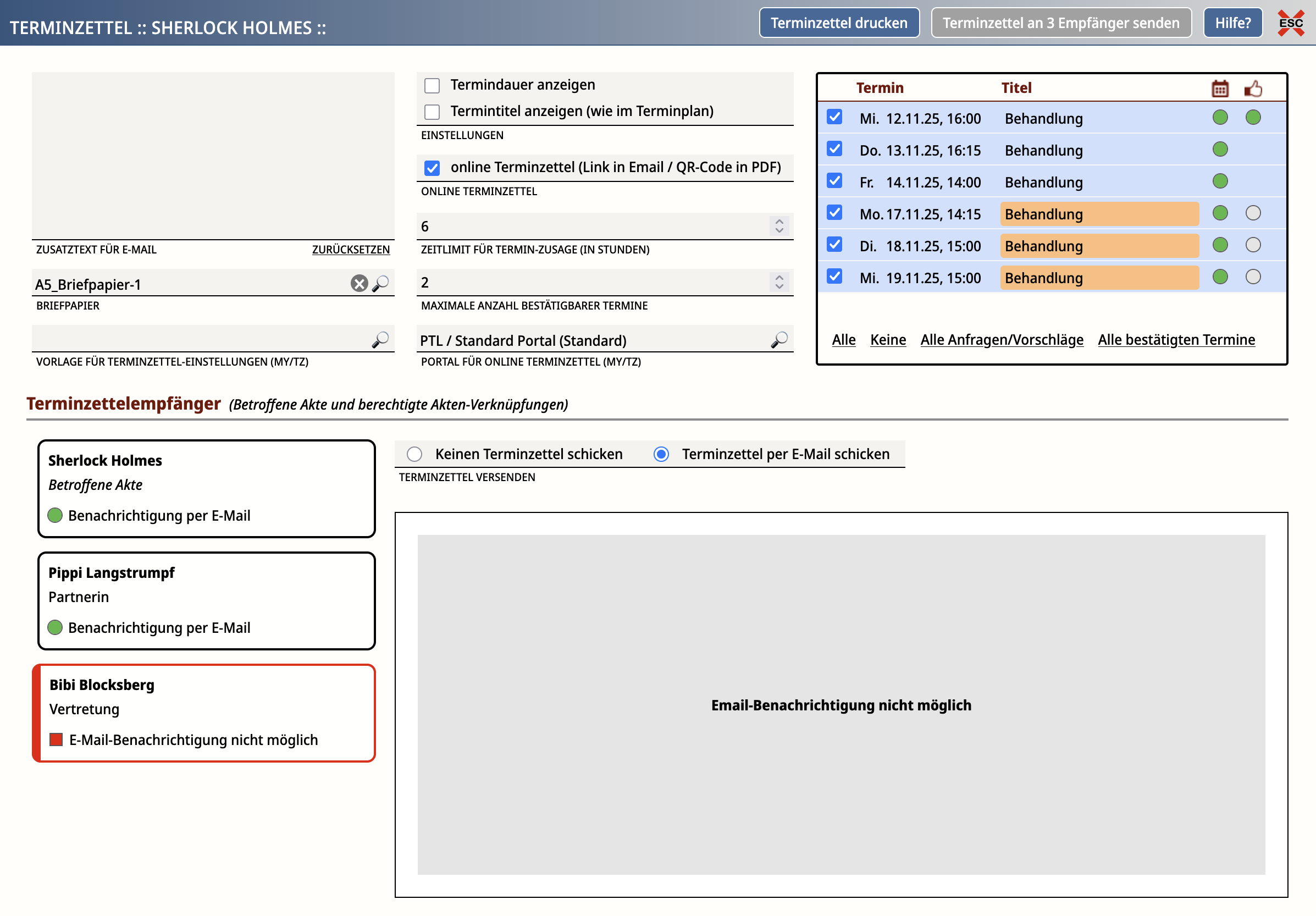Disable the online Terminzettel checkbox
The image size is (1316, 916).
click(x=432, y=168)
